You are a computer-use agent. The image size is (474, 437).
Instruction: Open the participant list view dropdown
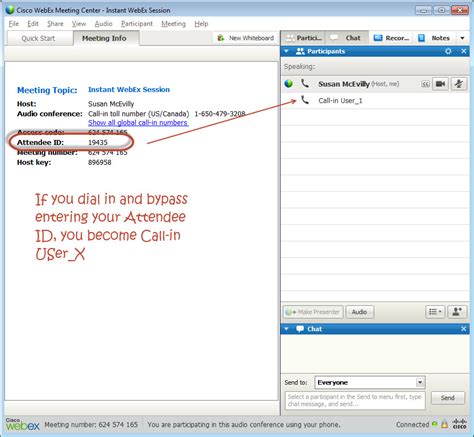point(435,312)
